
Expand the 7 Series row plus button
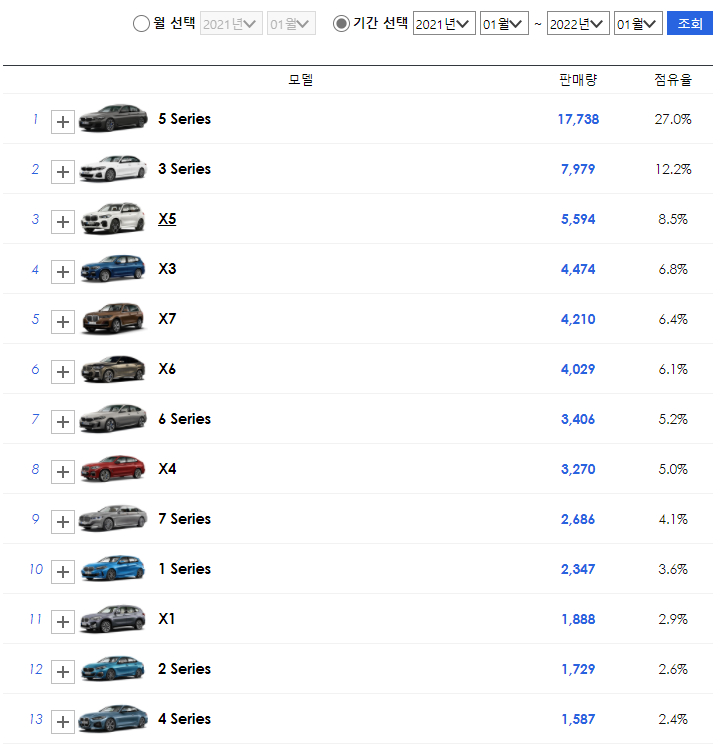(63, 522)
